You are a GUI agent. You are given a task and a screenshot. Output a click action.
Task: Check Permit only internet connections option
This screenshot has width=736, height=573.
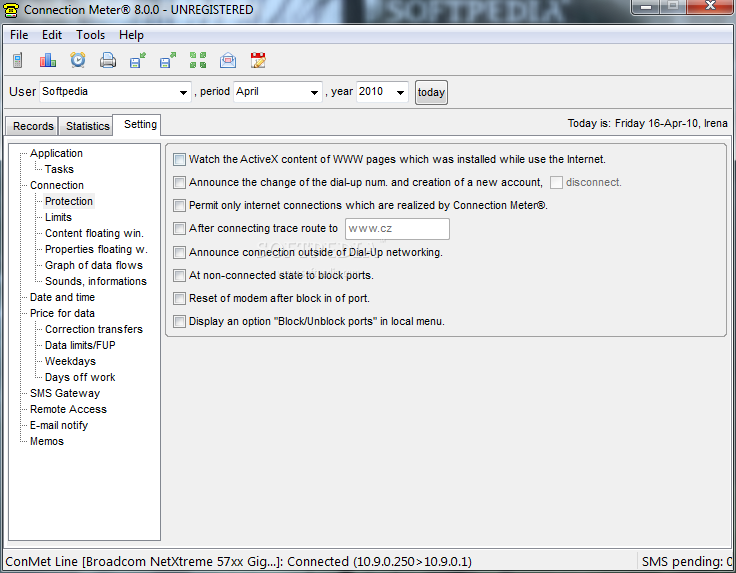179,206
